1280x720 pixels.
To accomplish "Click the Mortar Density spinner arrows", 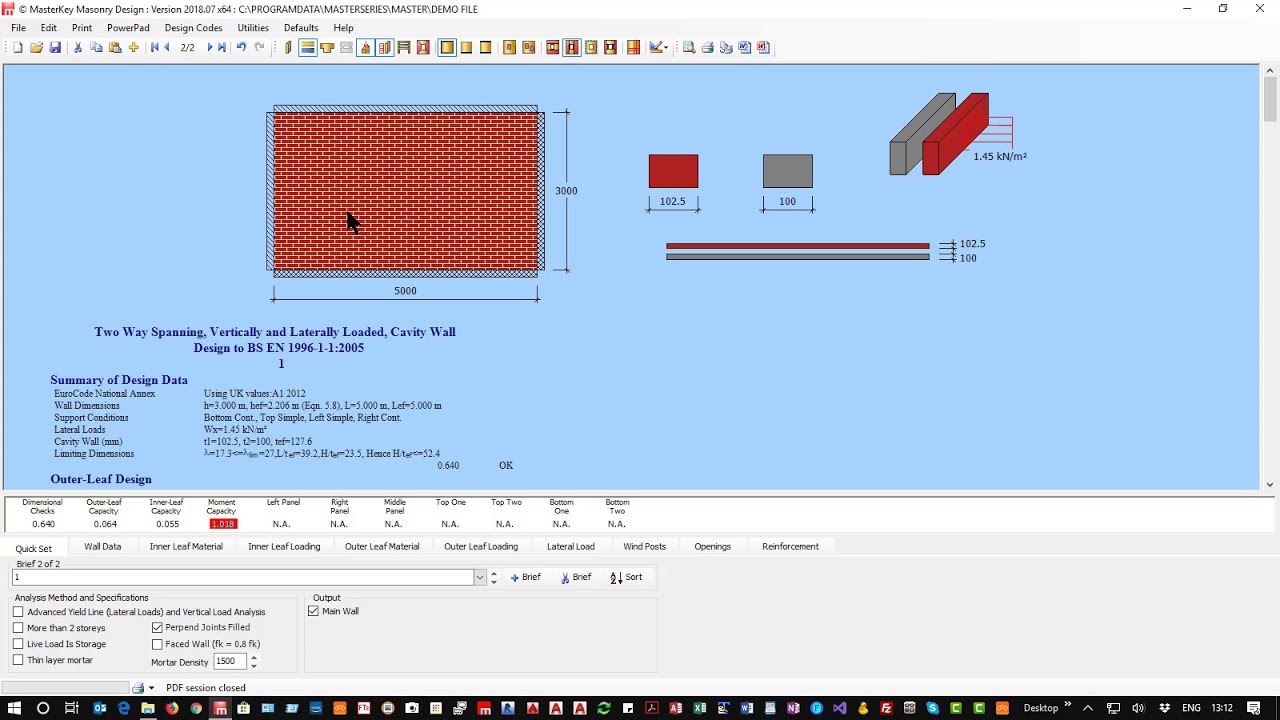I will [253, 662].
